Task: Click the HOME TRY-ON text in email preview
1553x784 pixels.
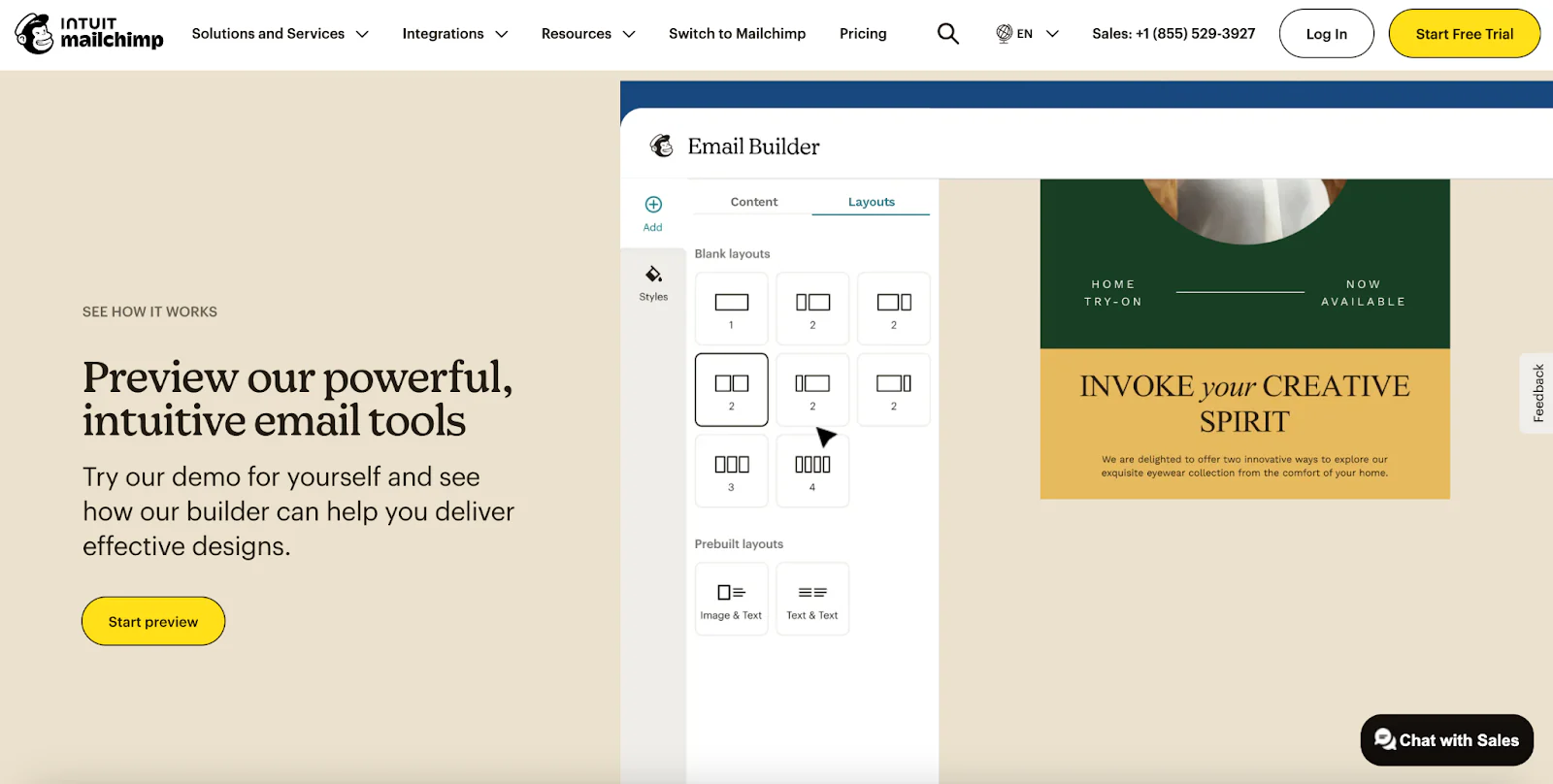Action: tap(1113, 293)
